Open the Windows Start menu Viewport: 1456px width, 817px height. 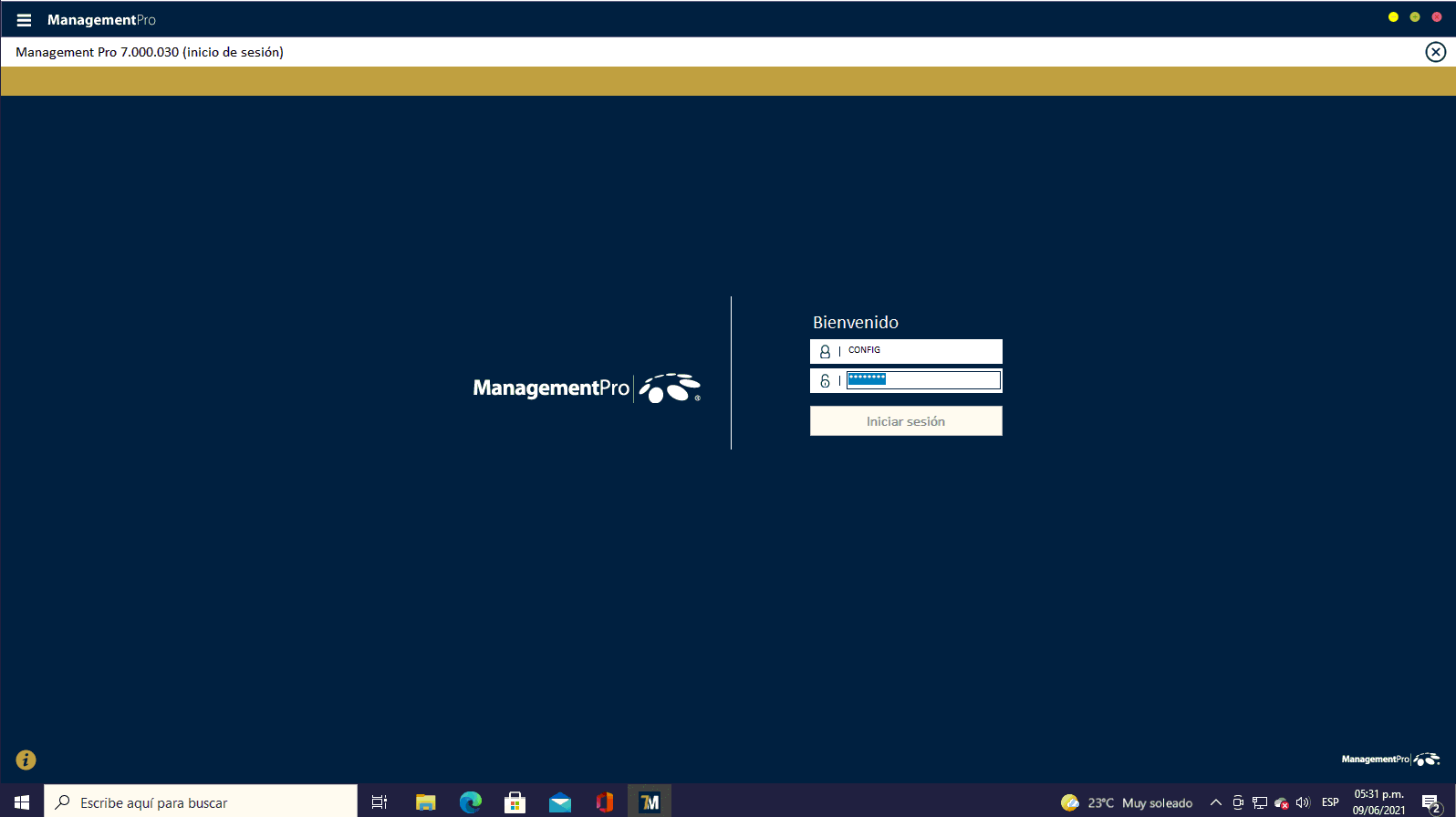tap(22, 802)
